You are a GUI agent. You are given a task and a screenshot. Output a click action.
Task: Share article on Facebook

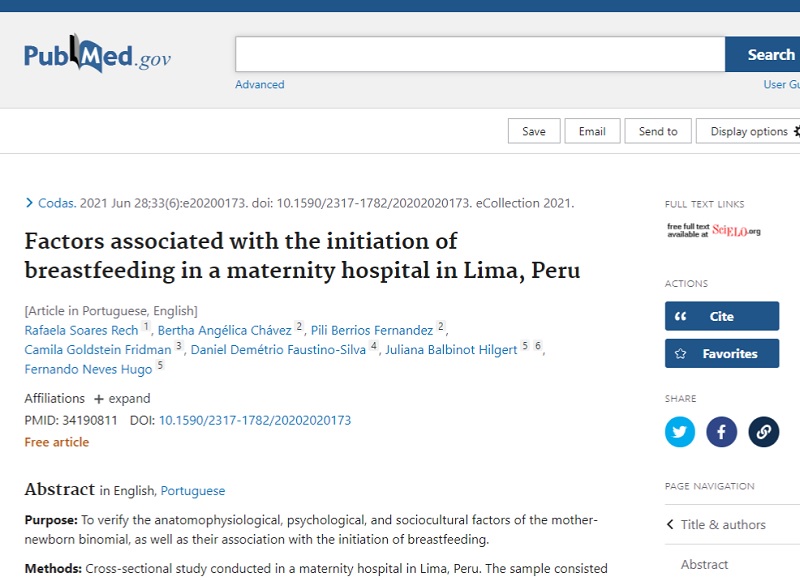(x=722, y=432)
